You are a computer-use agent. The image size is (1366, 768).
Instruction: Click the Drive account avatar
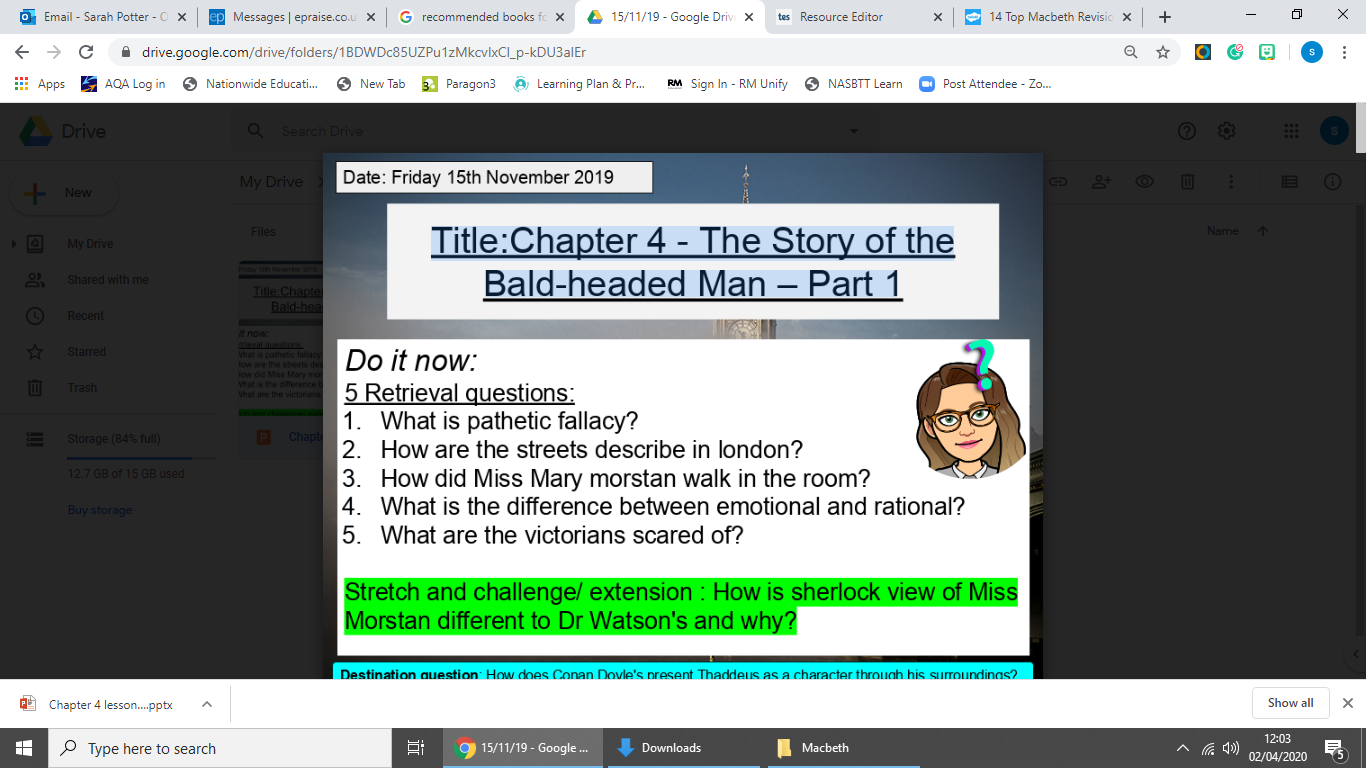(1334, 131)
